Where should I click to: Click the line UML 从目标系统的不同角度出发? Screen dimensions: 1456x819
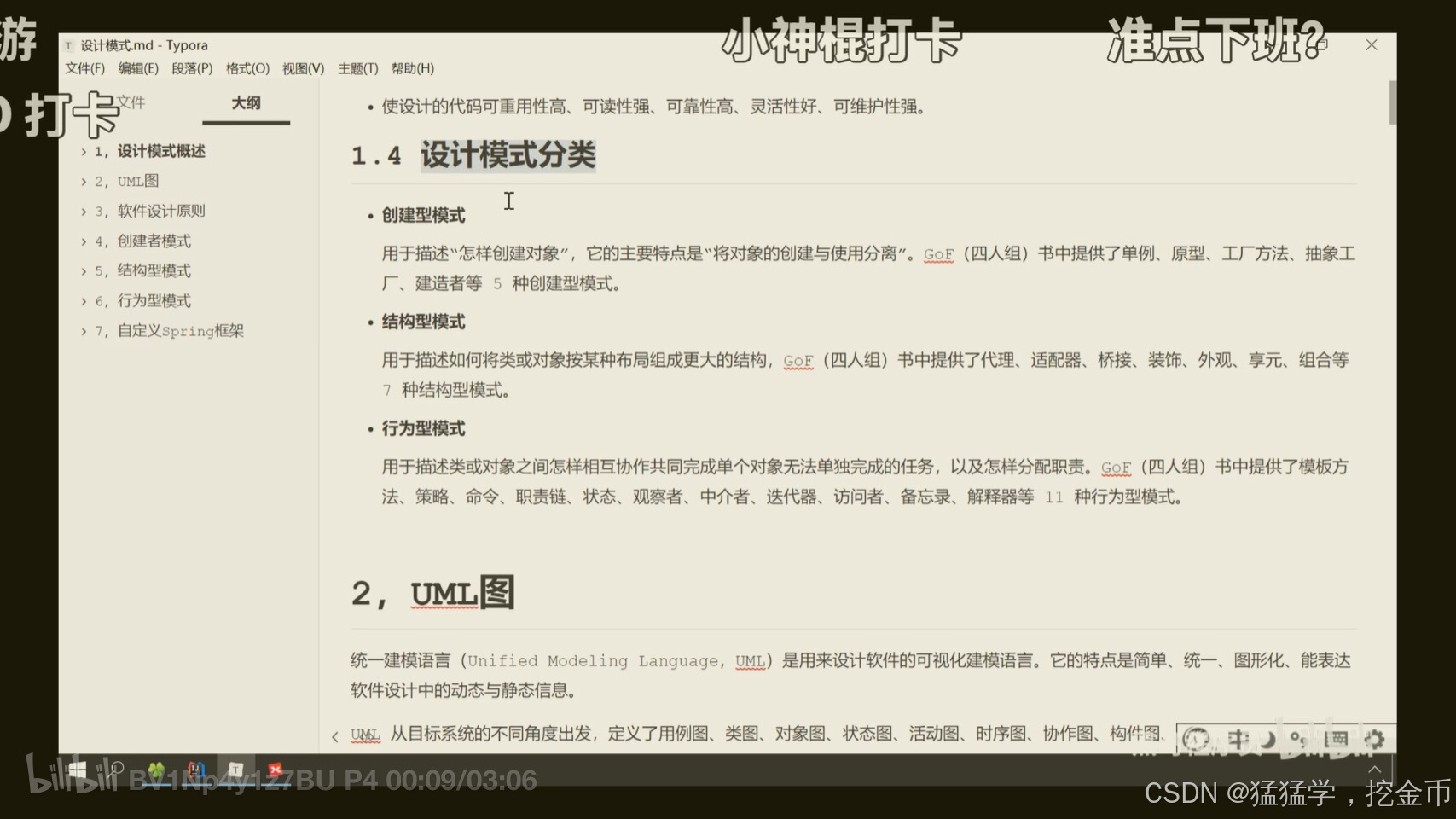[757, 734]
